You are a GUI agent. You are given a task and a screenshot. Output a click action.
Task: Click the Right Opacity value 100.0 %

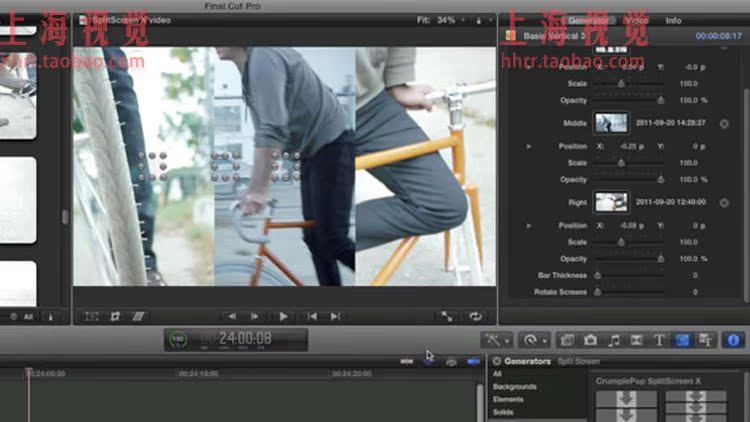693,259
